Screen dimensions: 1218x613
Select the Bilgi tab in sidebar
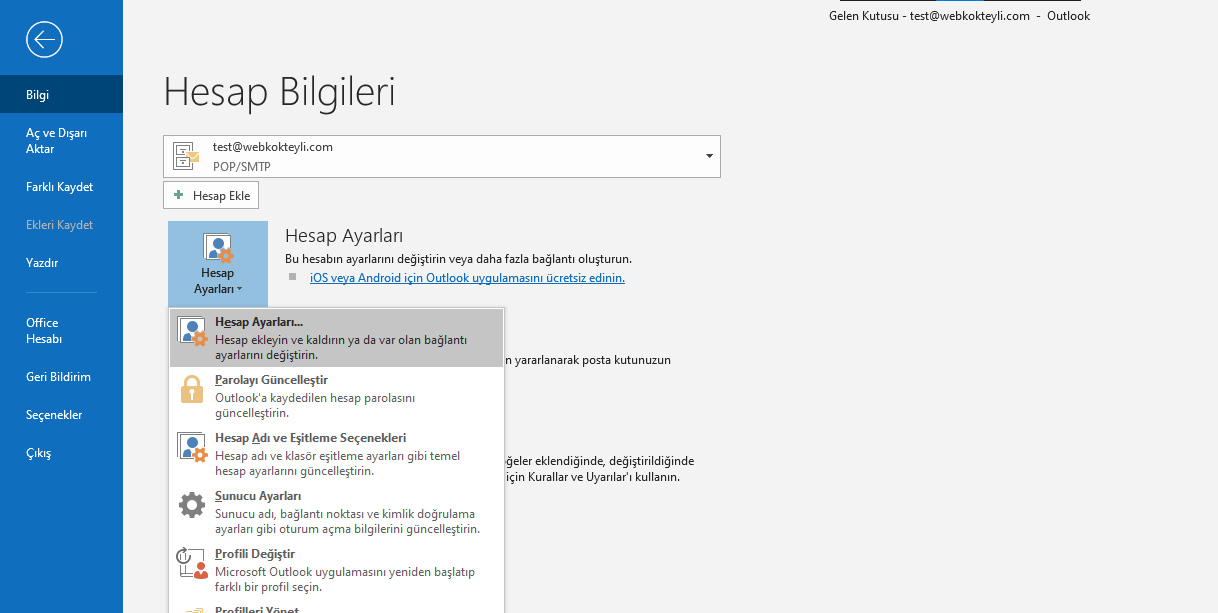(61, 95)
